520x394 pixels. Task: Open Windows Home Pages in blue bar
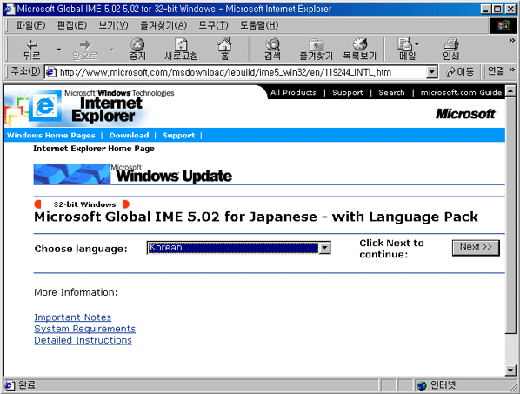(x=51, y=135)
